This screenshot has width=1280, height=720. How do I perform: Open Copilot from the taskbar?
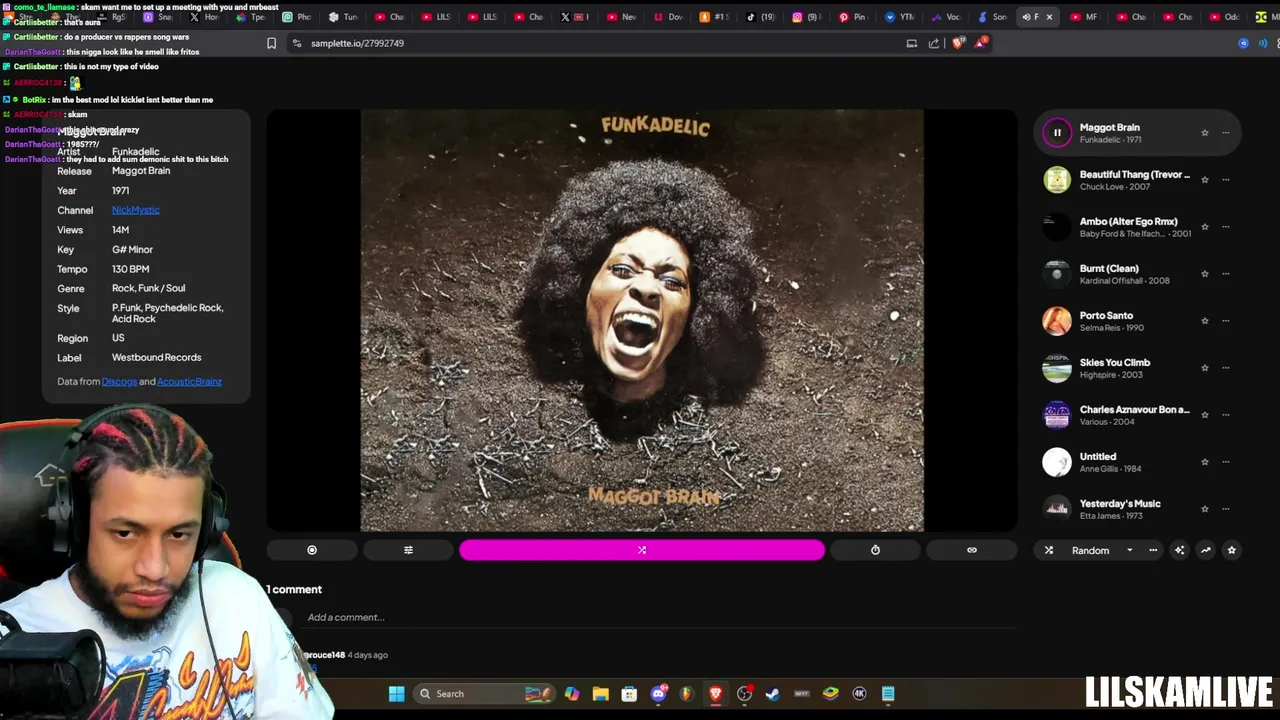click(x=571, y=694)
